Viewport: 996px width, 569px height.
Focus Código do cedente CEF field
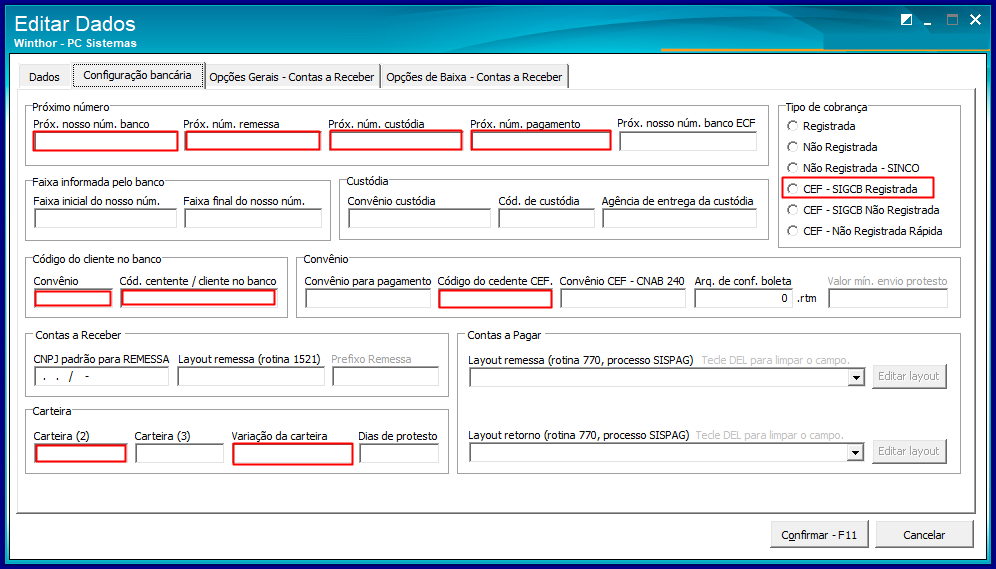tap(495, 298)
